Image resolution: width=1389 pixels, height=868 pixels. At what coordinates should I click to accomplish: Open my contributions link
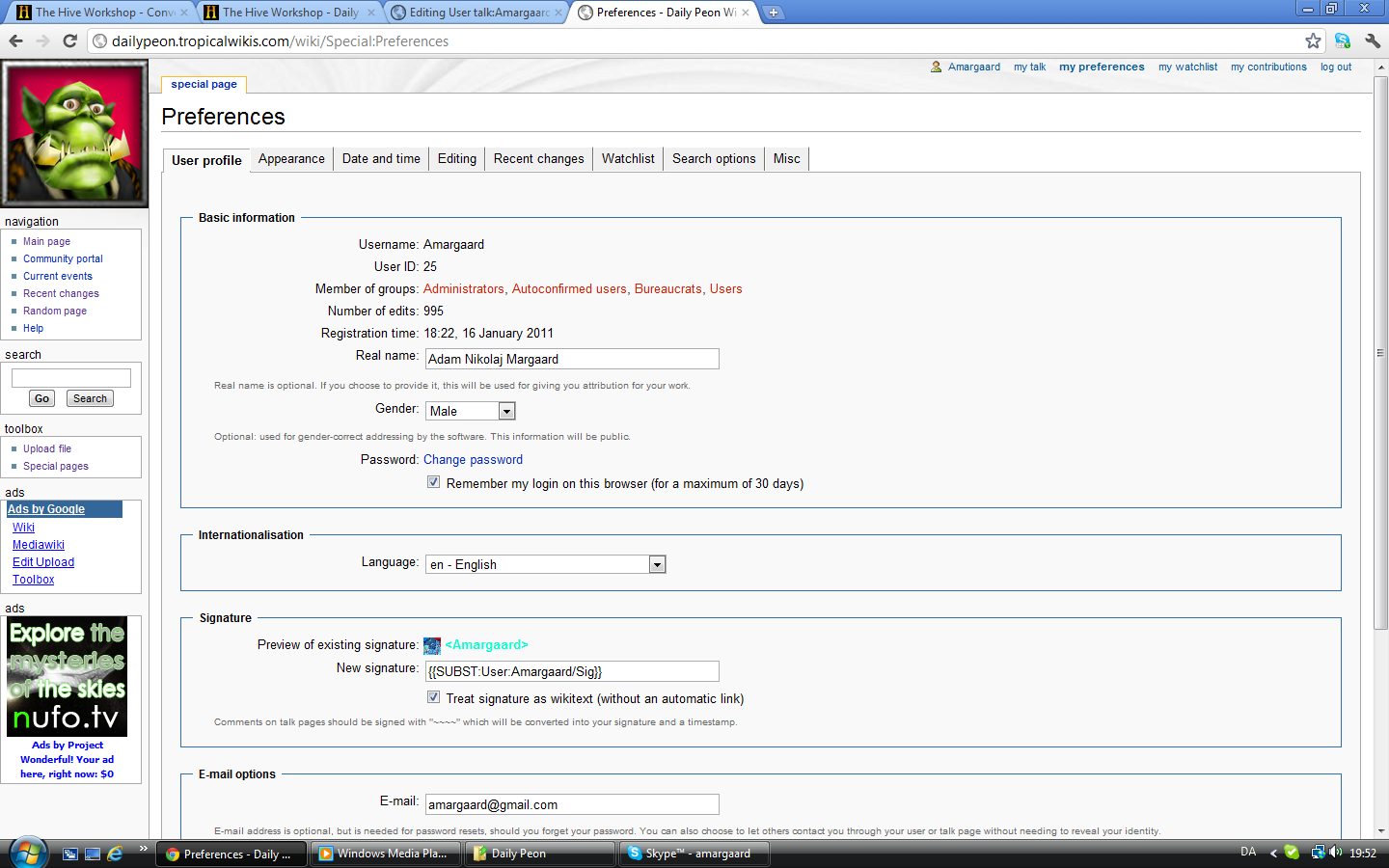1268,67
